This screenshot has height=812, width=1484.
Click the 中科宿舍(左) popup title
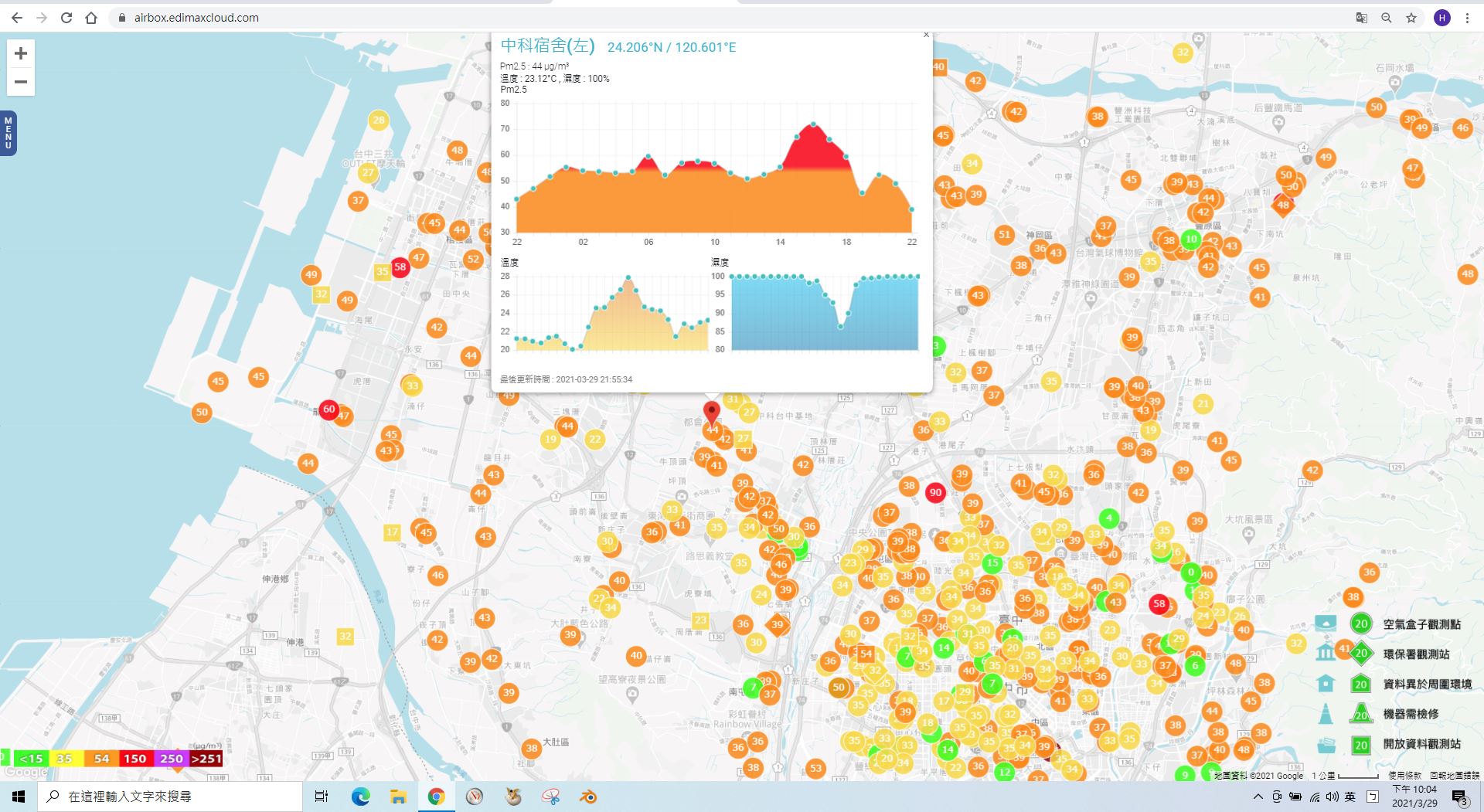[x=547, y=46]
